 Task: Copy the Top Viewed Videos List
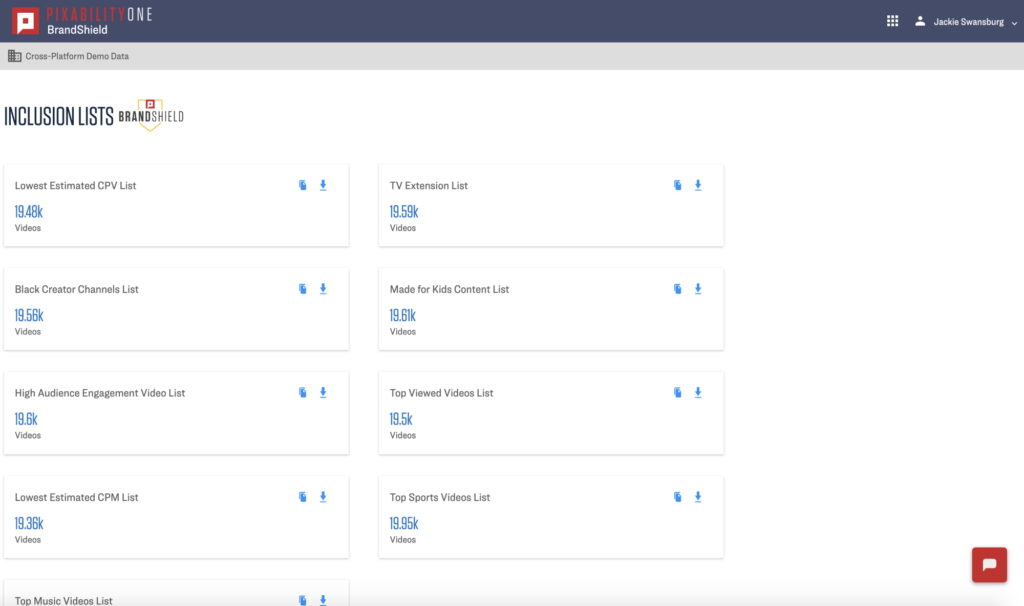point(678,393)
